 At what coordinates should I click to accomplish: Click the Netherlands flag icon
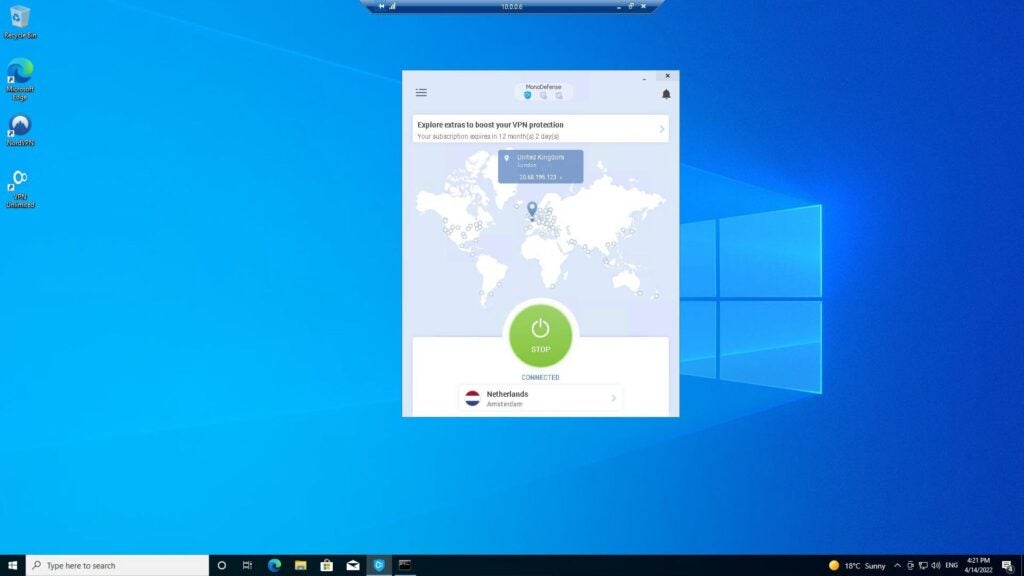pos(472,398)
